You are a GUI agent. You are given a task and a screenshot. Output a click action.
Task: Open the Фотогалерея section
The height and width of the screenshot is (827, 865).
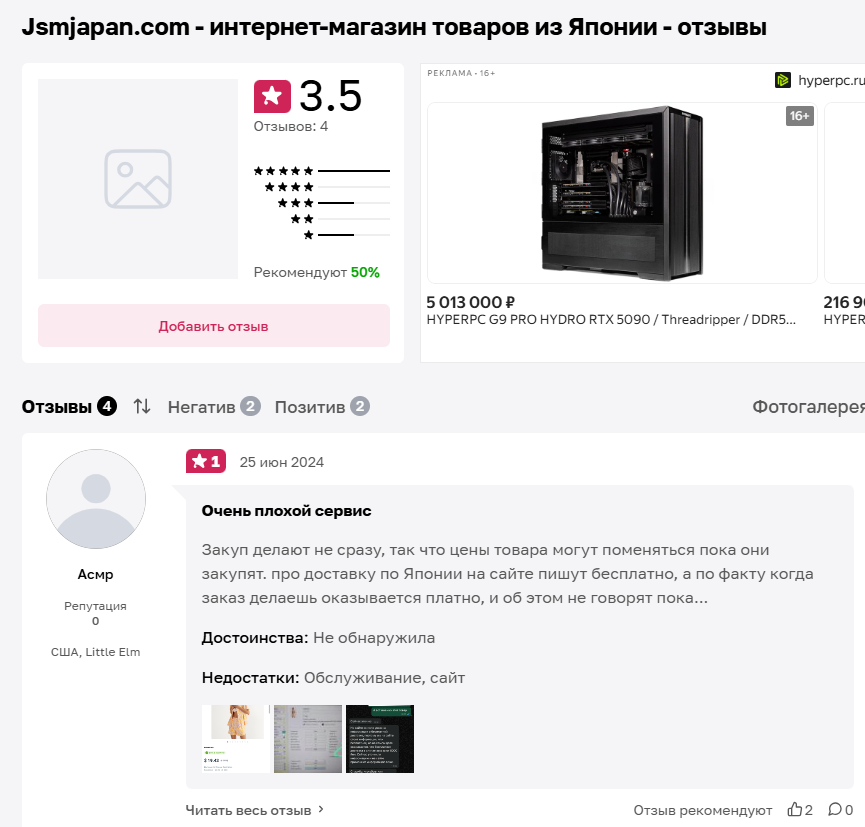[808, 407]
